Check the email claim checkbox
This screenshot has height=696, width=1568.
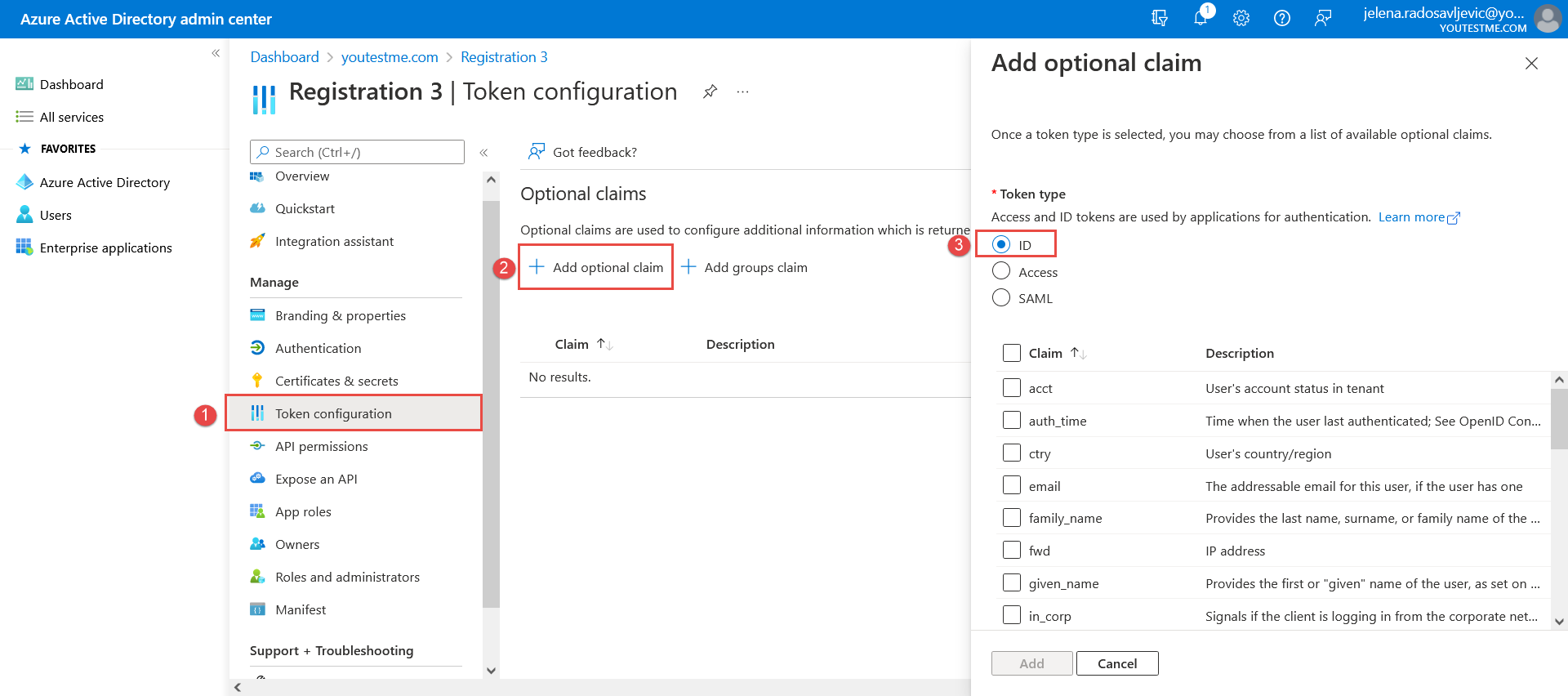point(1012,485)
